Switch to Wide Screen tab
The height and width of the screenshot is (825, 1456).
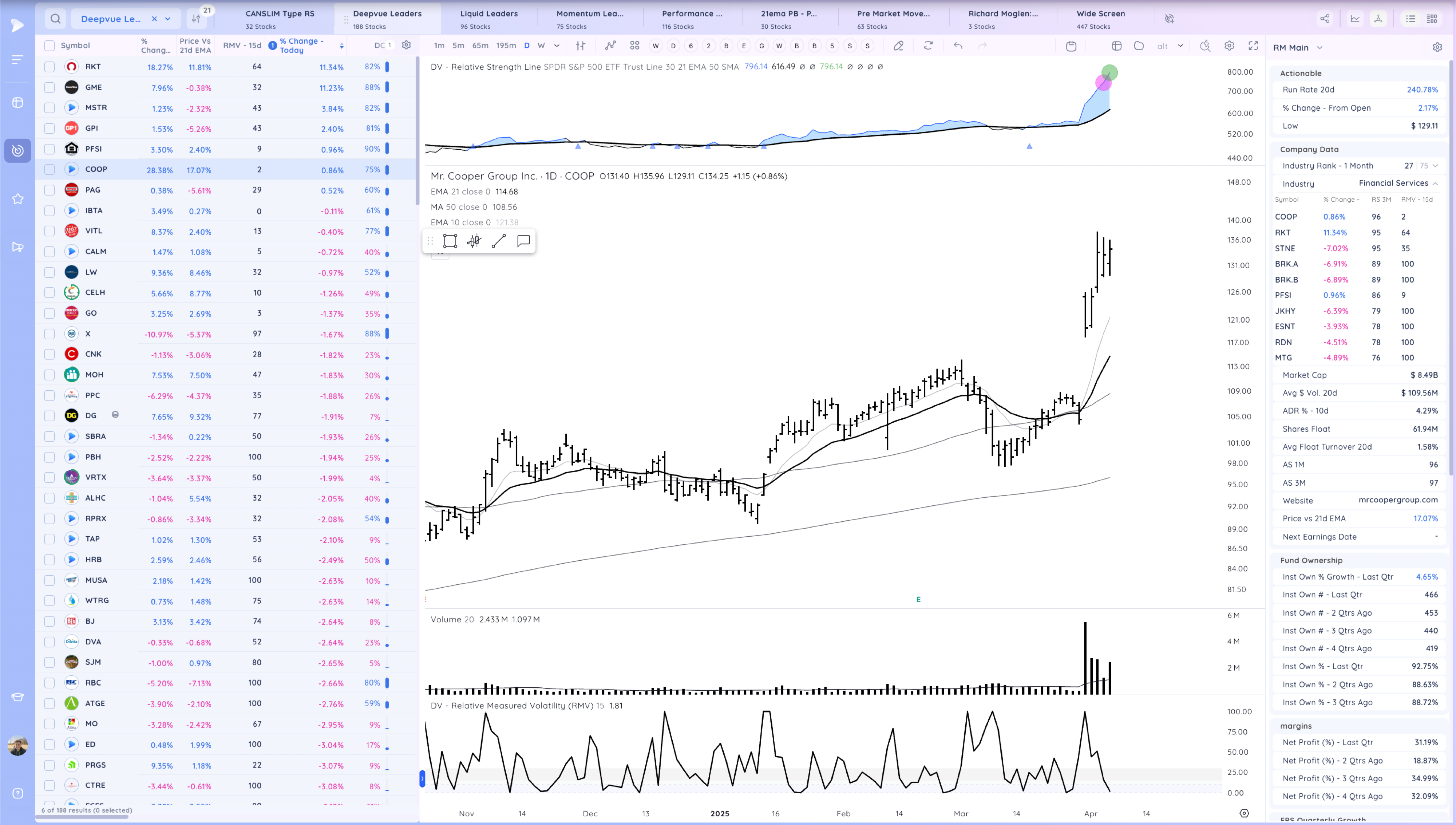1100,19
